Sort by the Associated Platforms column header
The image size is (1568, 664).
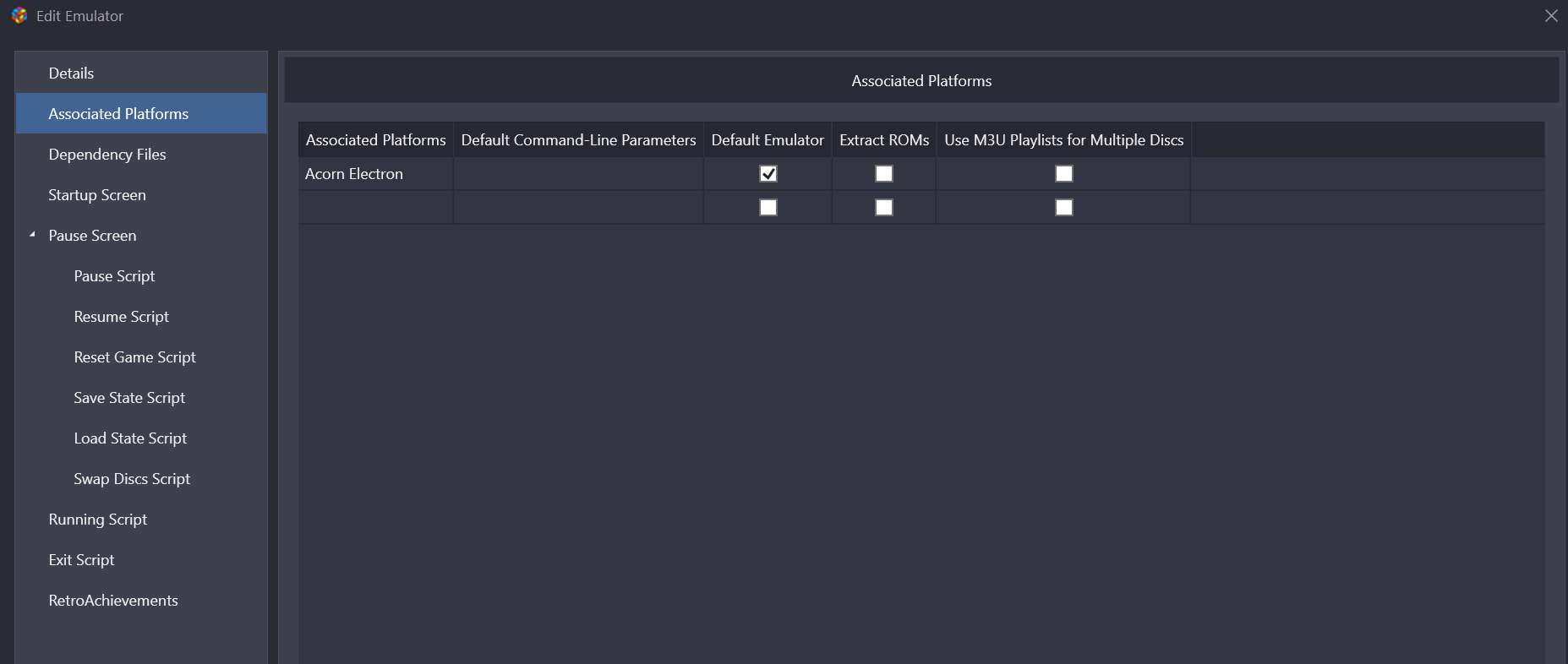click(x=375, y=140)
